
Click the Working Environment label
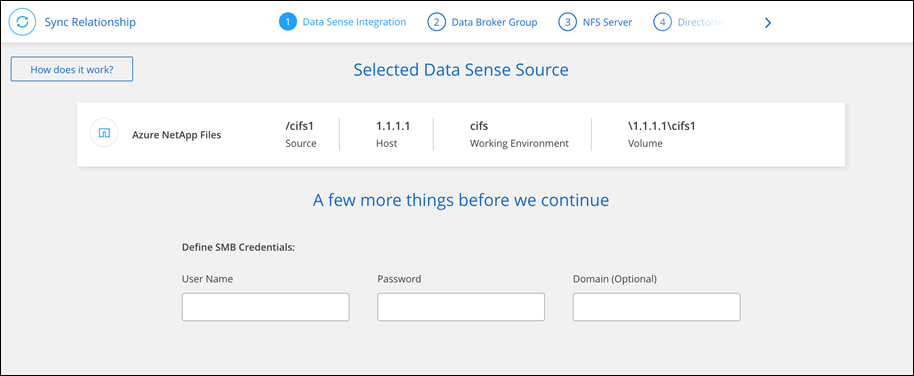[519, 143]
